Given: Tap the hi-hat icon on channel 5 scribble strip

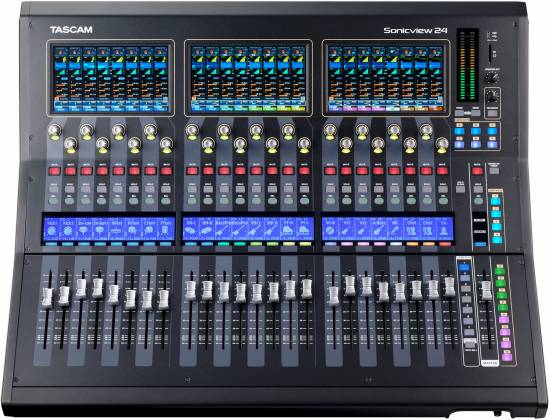Looking at the screenshot, I should [116, 230].
